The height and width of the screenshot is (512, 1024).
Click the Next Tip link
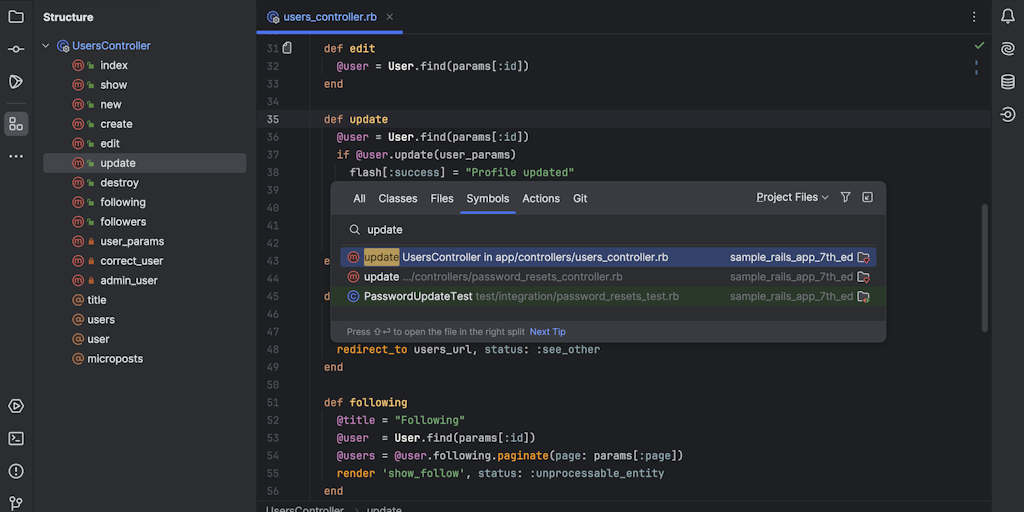tap(547, 332)
